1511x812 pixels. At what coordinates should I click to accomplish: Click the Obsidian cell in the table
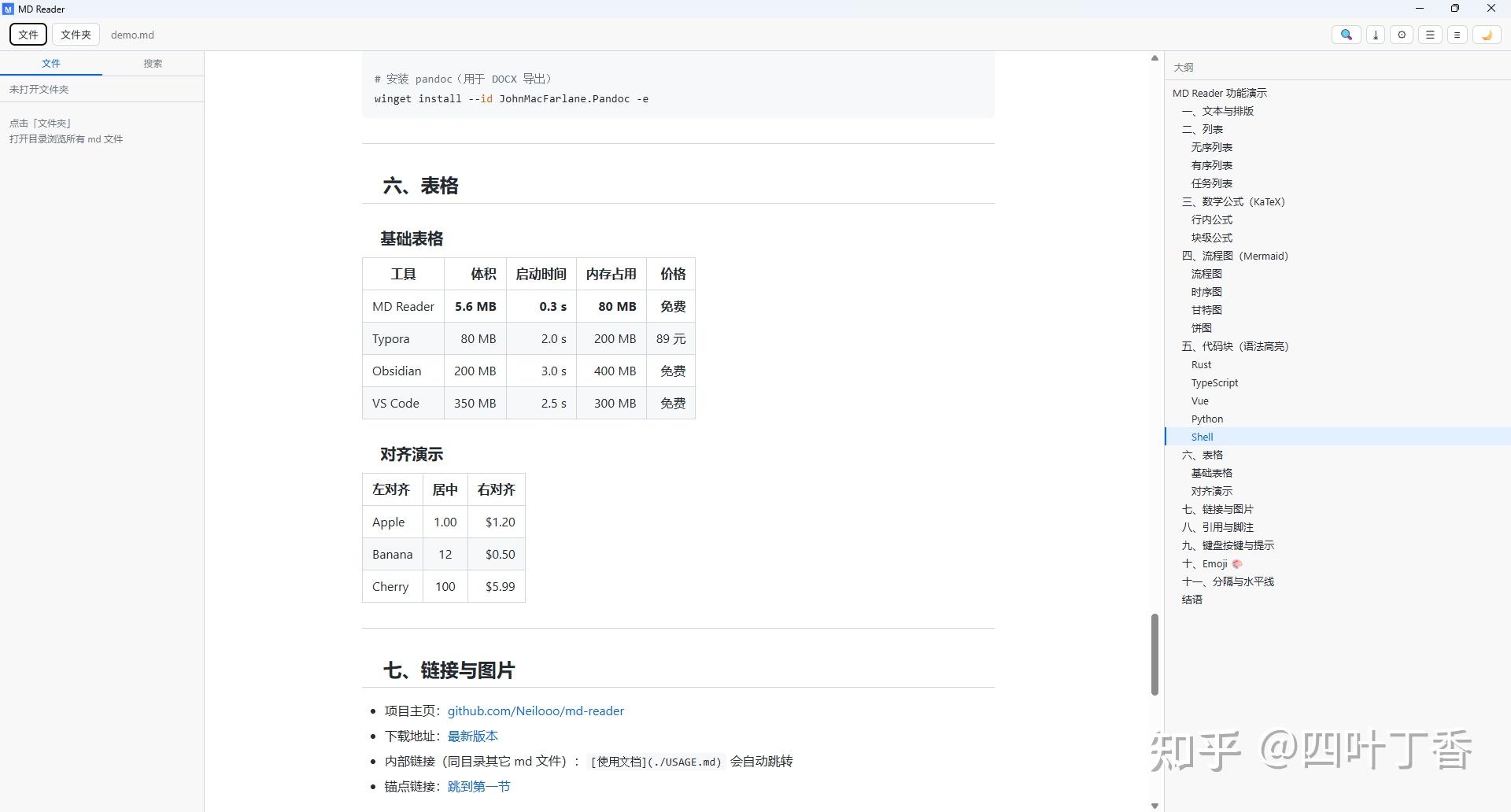[403, 371]
